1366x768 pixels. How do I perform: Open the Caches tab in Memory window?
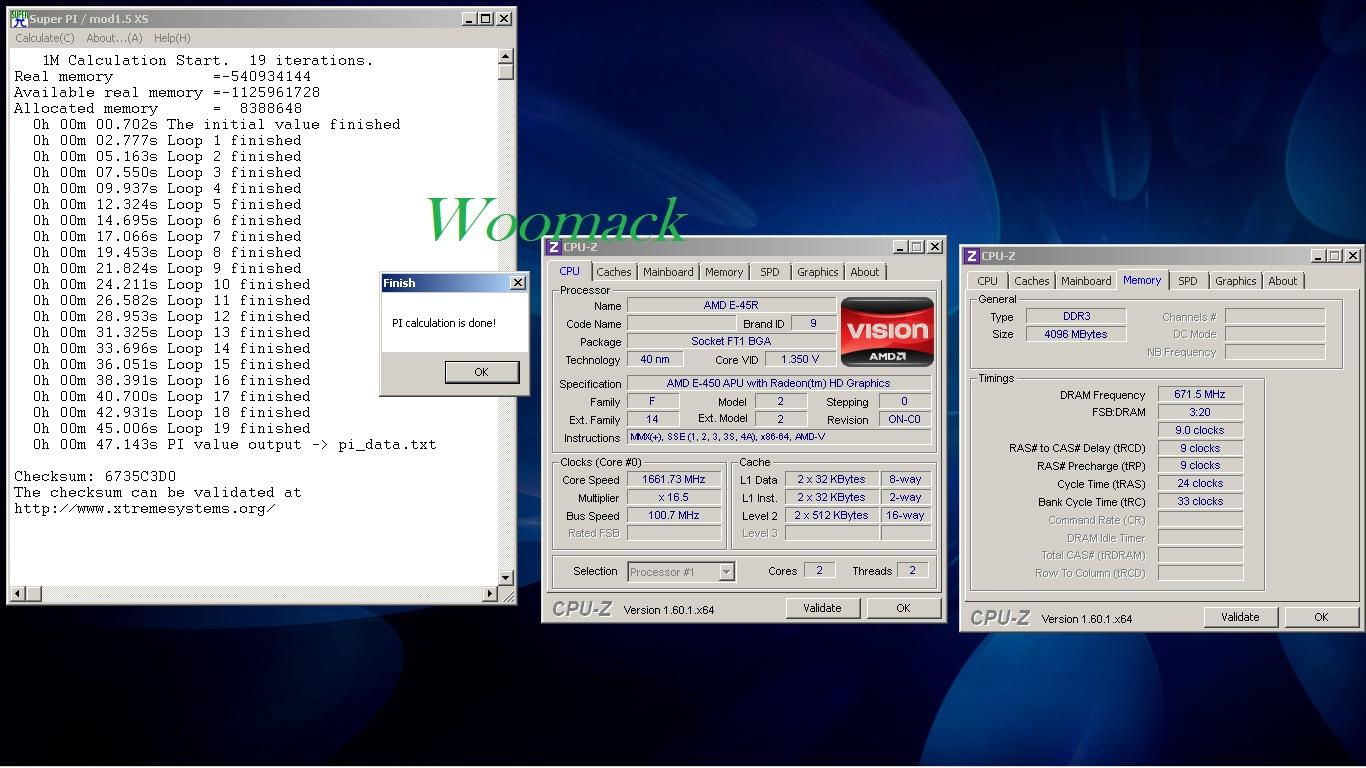[1032, 281]
